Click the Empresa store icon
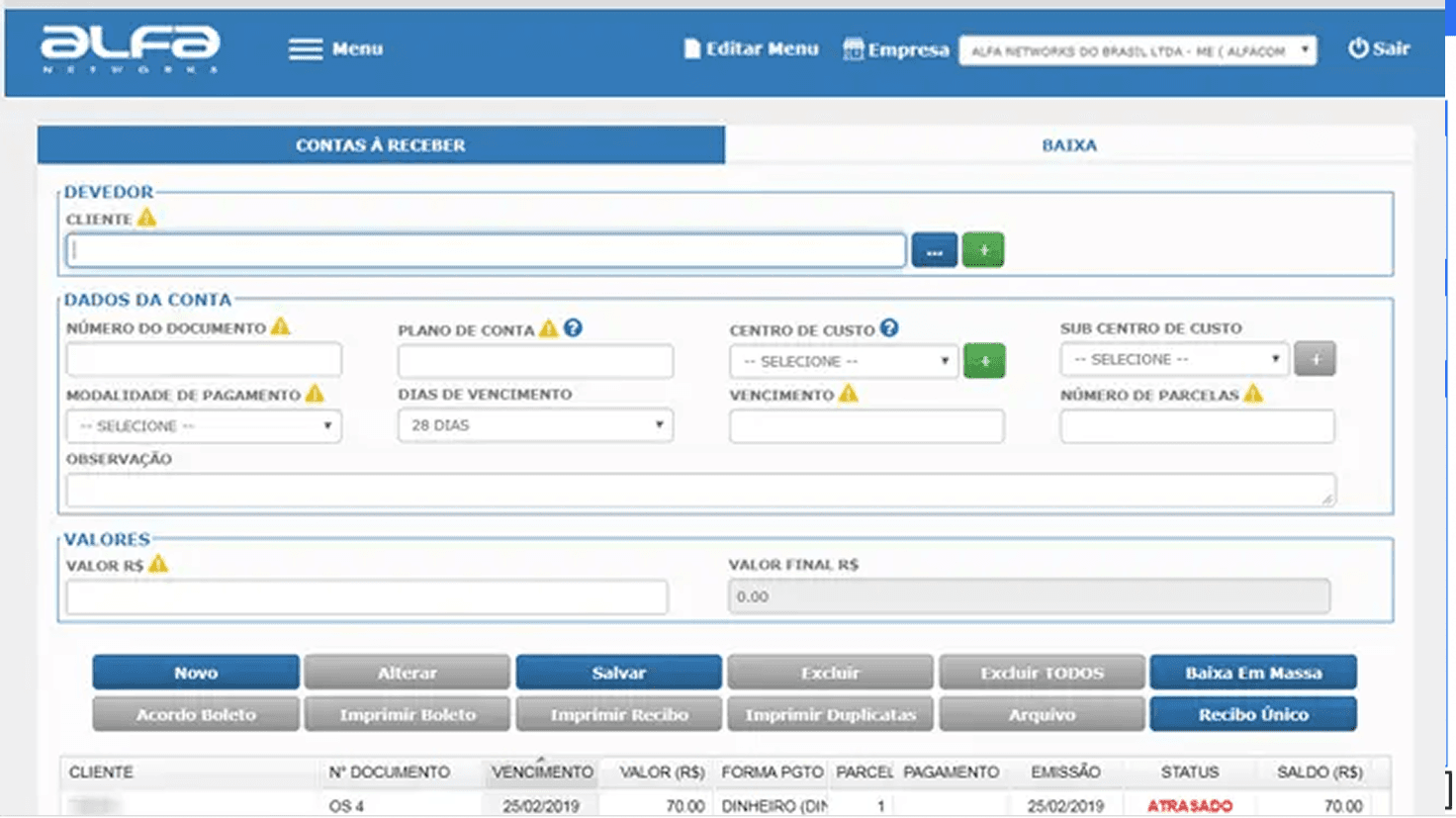The width and height of the screenshot is (1456, 818). 853,48
